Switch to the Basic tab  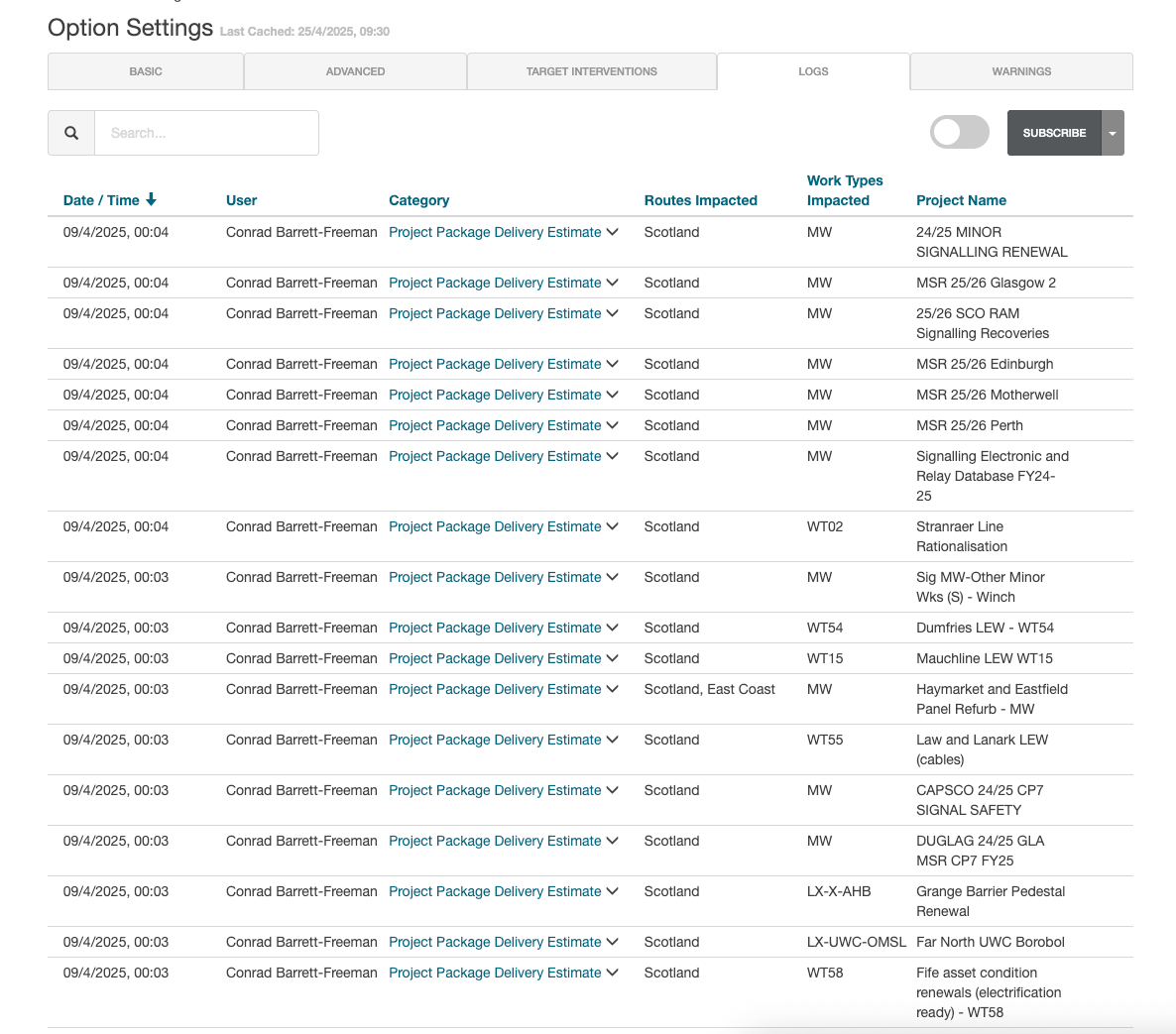146,71
